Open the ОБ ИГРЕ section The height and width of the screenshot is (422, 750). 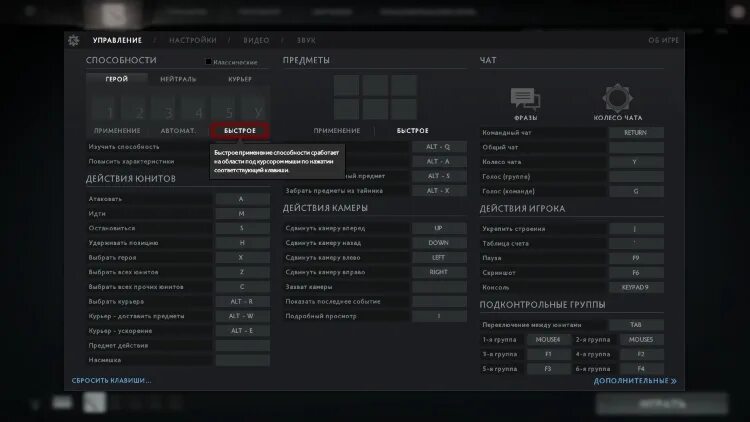coord(663,40)
